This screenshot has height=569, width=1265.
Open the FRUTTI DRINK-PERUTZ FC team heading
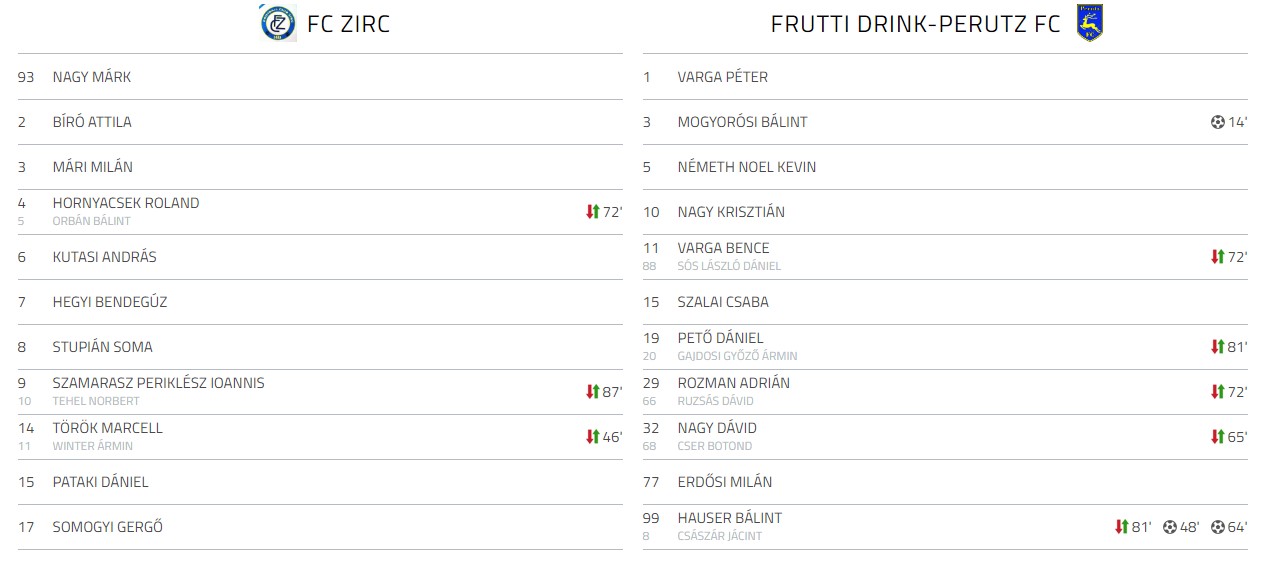915,24
